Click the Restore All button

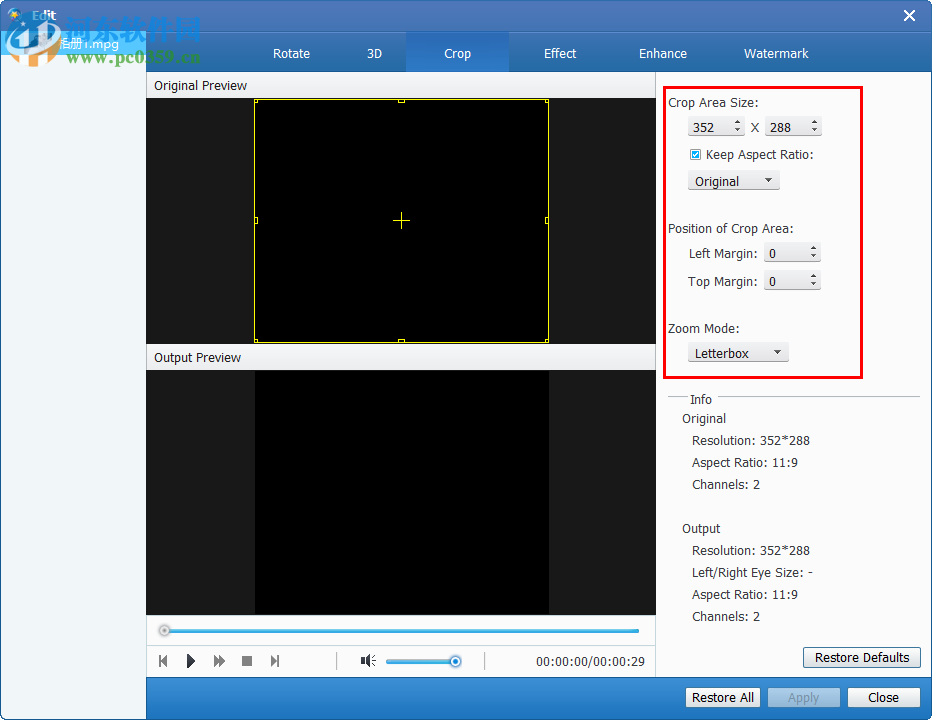click(722, 697)
